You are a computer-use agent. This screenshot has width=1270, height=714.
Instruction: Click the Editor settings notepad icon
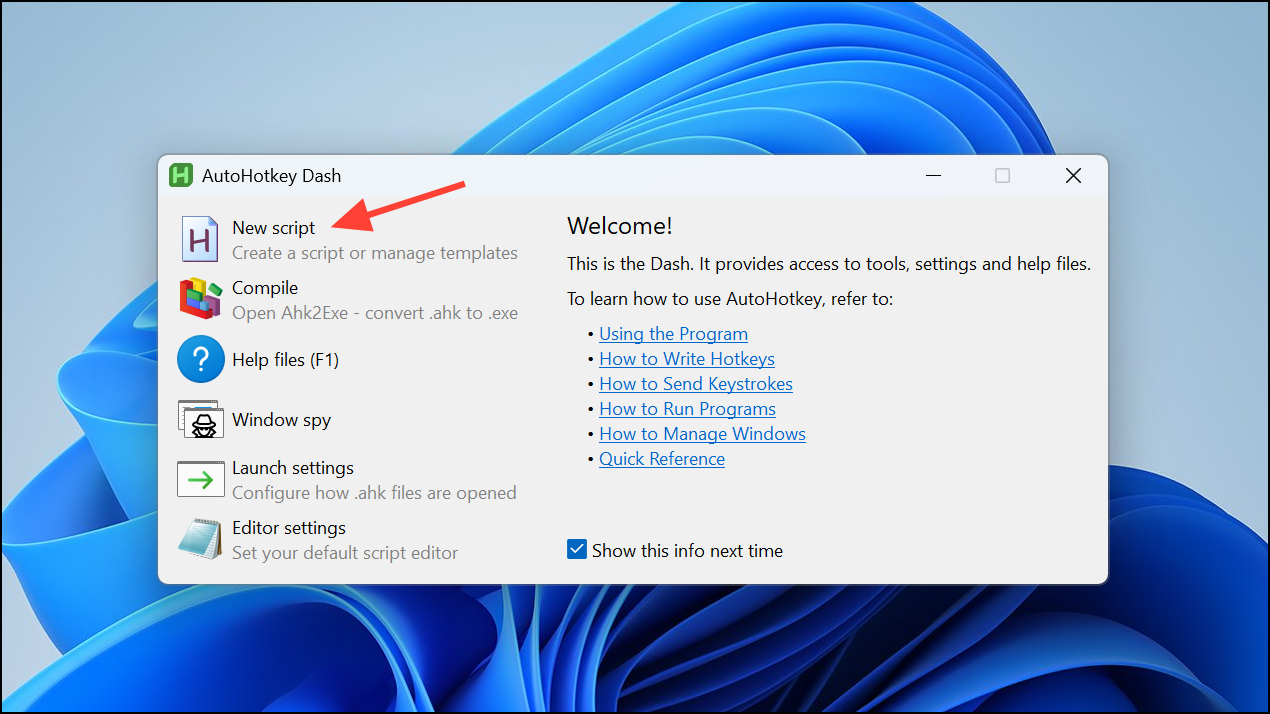click(200, 538)
